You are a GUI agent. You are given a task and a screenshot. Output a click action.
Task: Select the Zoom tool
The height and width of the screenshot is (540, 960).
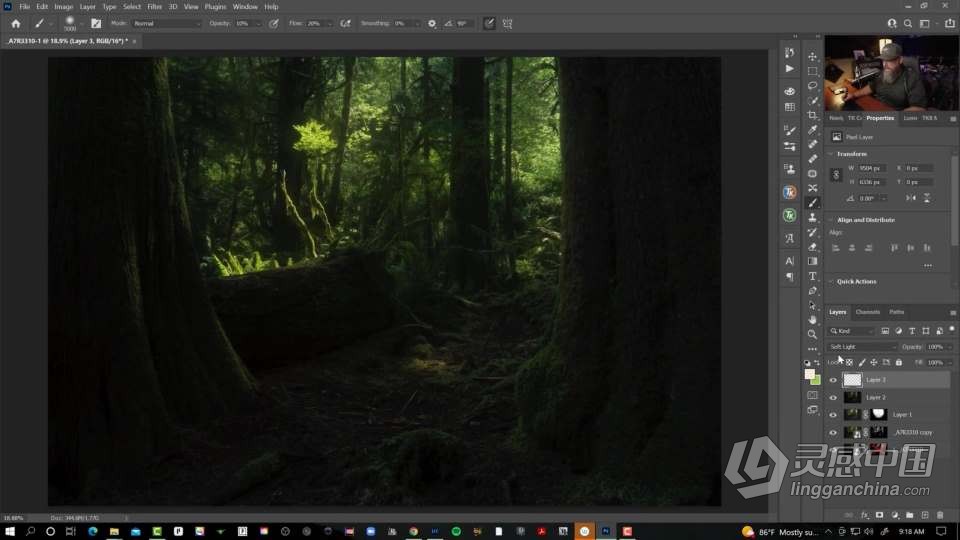812,334
